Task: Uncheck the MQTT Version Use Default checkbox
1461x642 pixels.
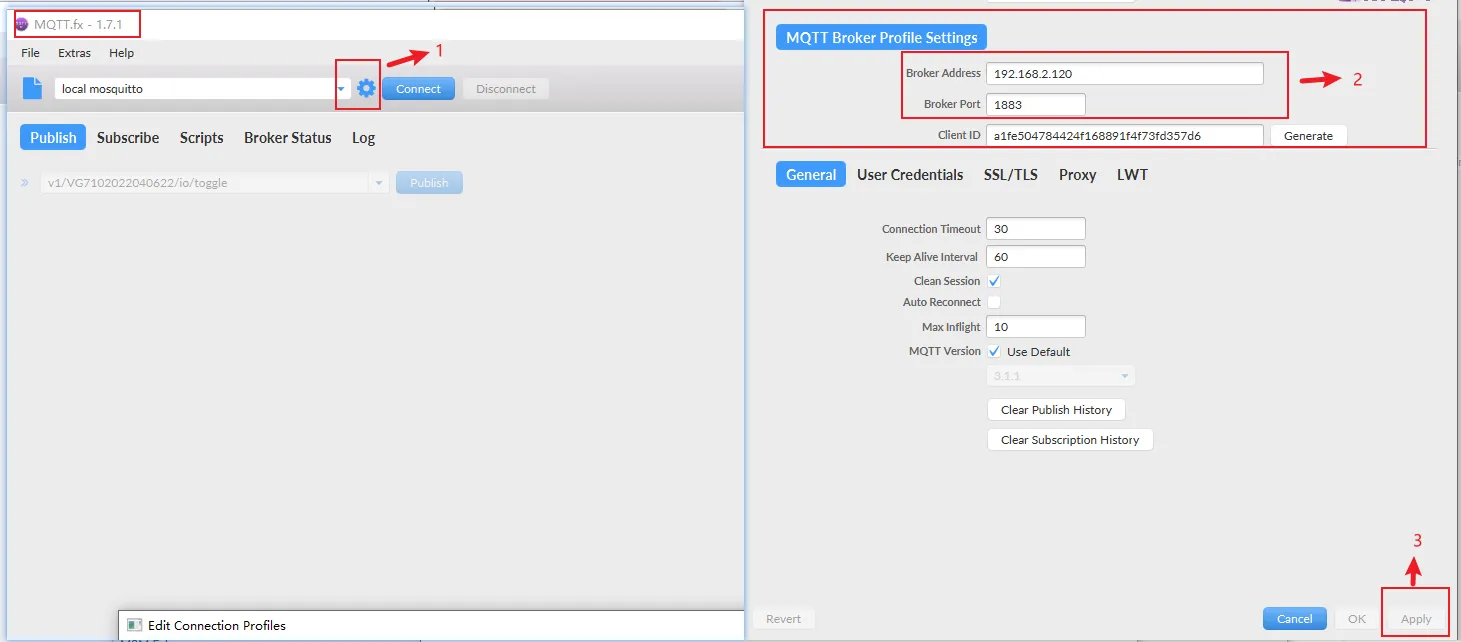Action: 994,351
